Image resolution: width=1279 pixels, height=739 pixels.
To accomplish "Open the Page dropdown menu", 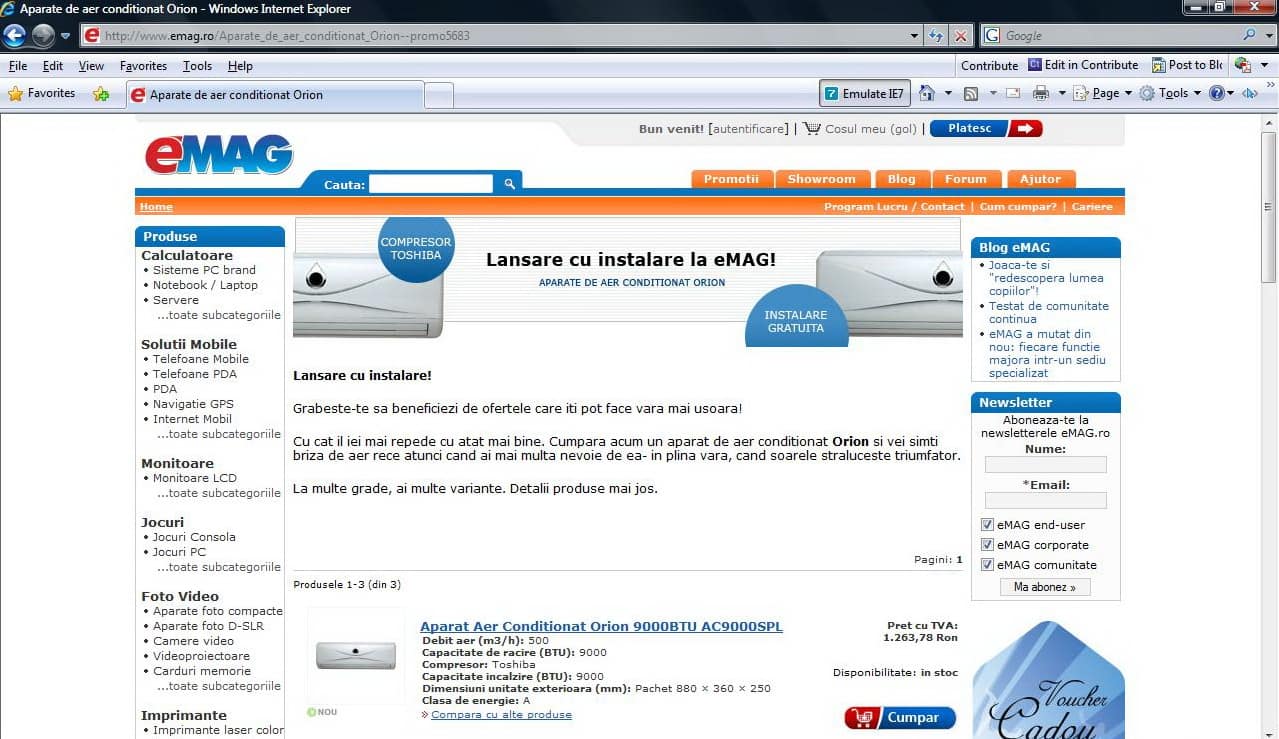I will (x=1102, y=94).
